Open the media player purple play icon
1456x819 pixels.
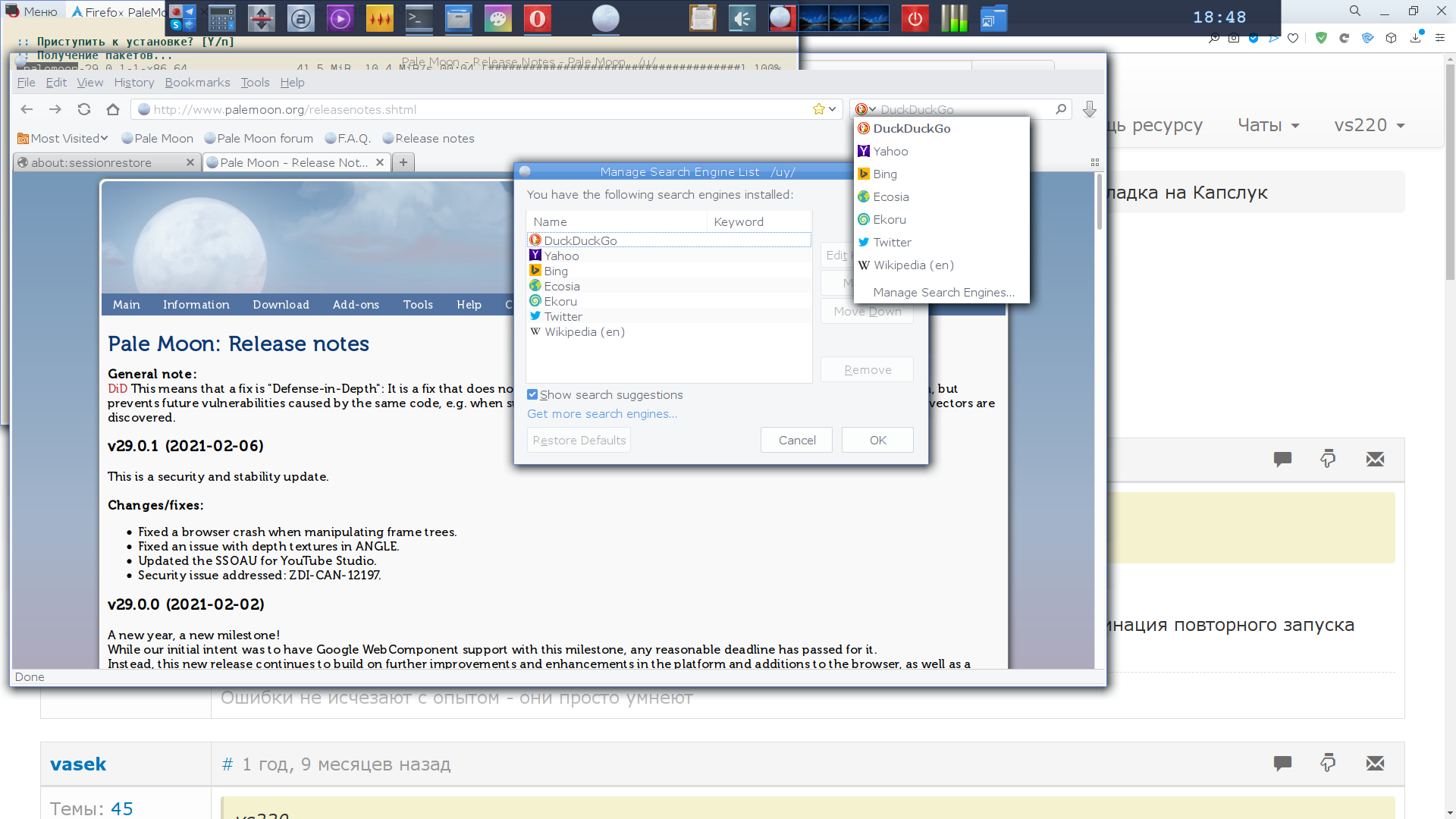(x=340, y=18)
